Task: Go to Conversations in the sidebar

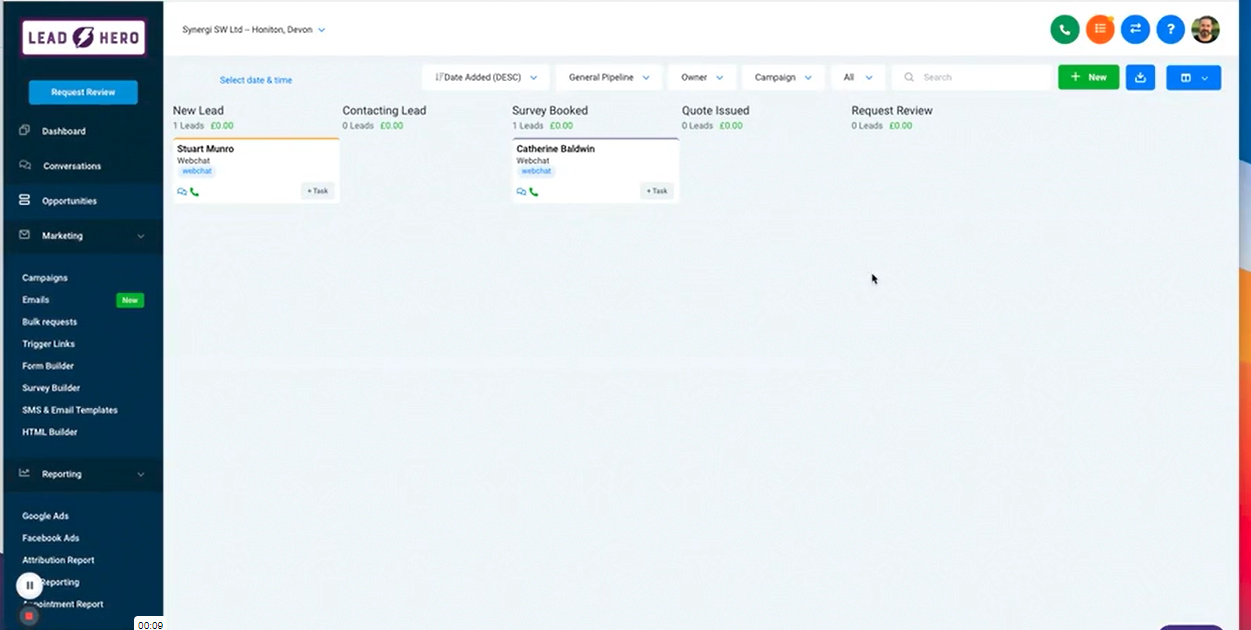Action: point(71,166)
